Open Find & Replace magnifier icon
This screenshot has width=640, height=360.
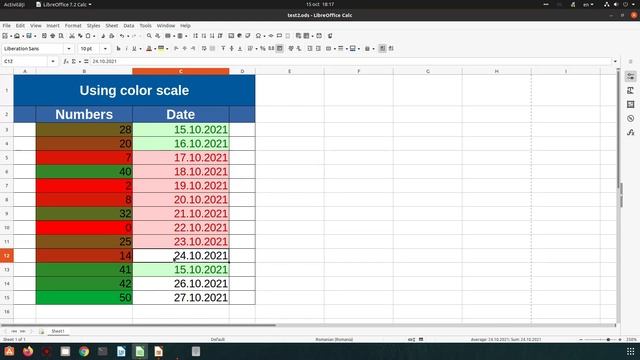coord(149,36)
